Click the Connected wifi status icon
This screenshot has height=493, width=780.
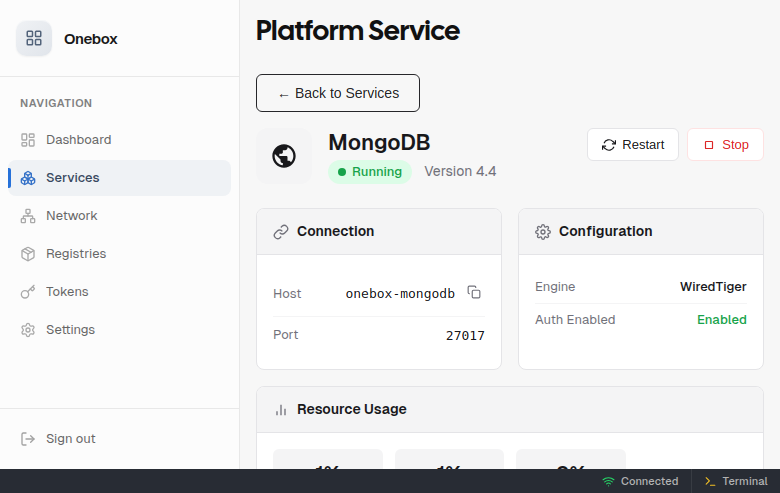(608, 481)
